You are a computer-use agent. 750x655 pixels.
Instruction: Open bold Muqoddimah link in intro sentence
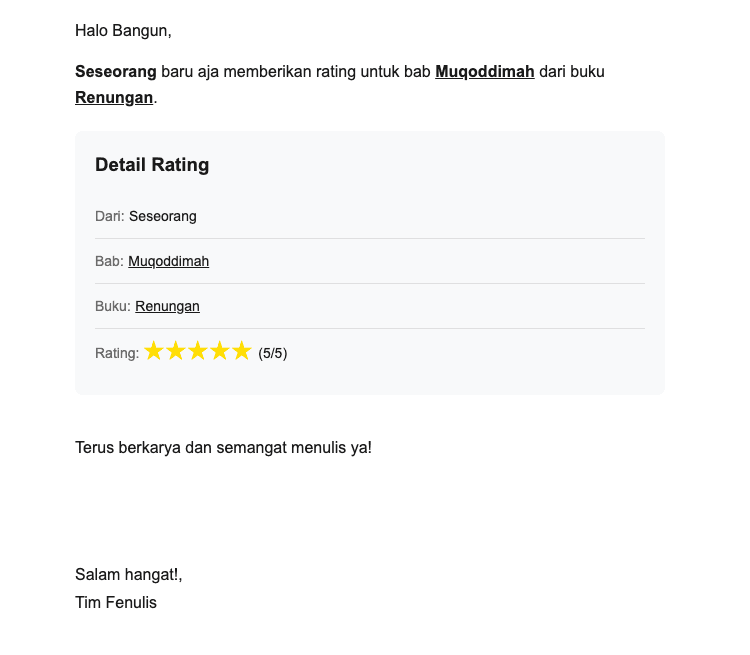(485, 72)
